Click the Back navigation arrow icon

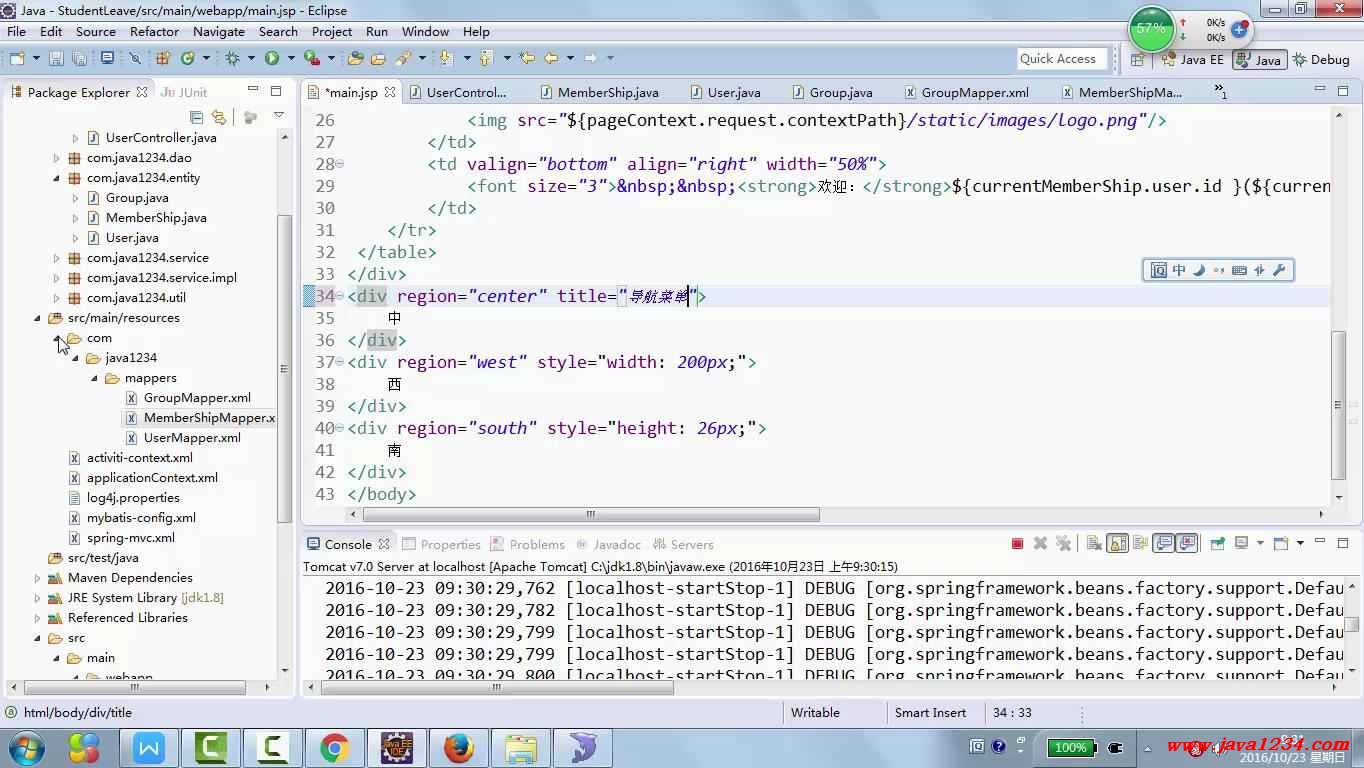point(550,58)
